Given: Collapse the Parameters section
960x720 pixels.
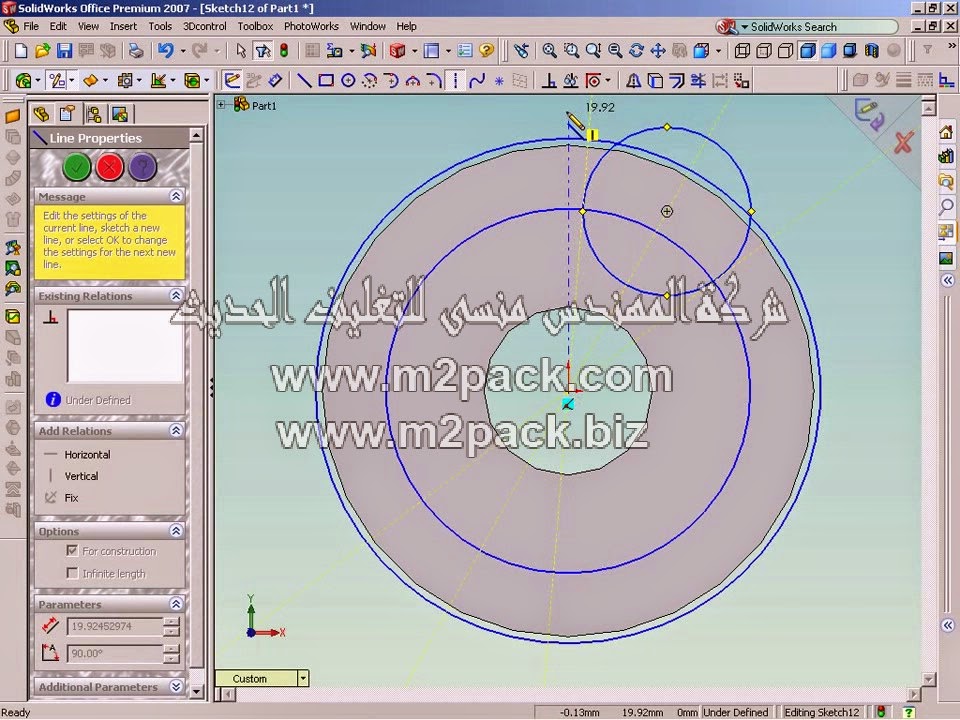Looking at the screenshot, I should point(176,604).
